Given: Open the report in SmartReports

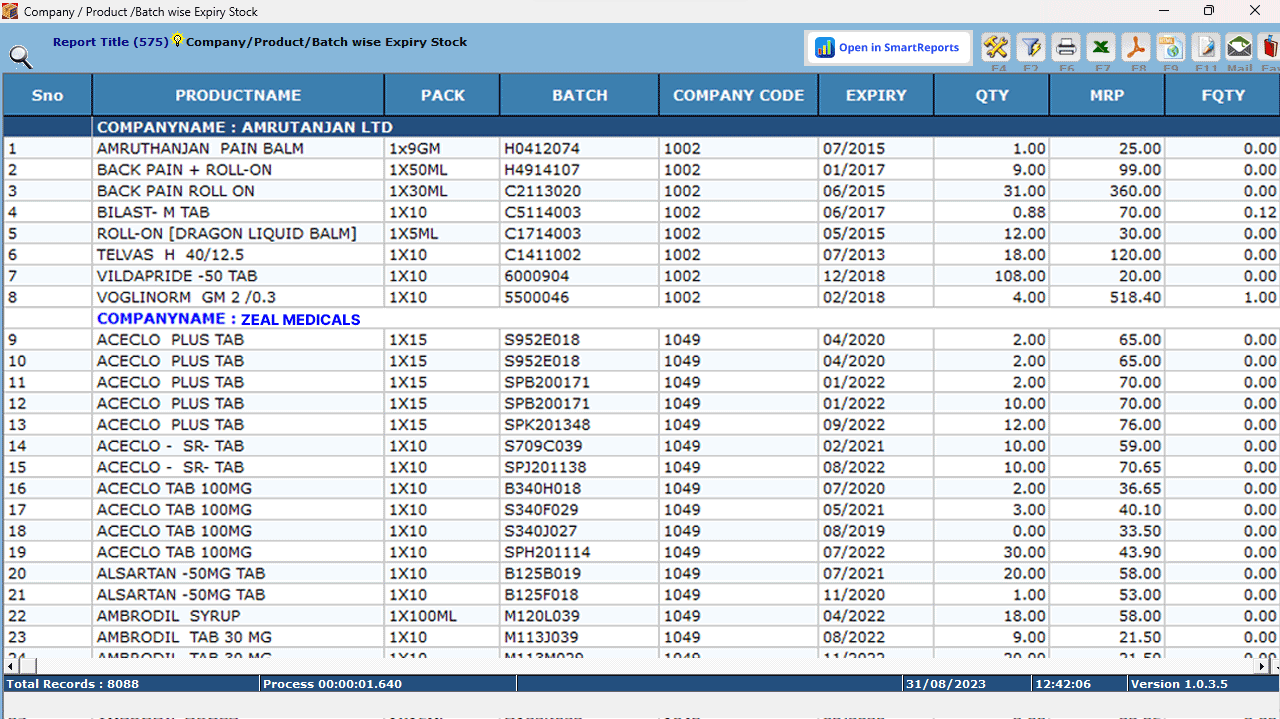Looking at the screenshot, I should click(x=887, y=47).
